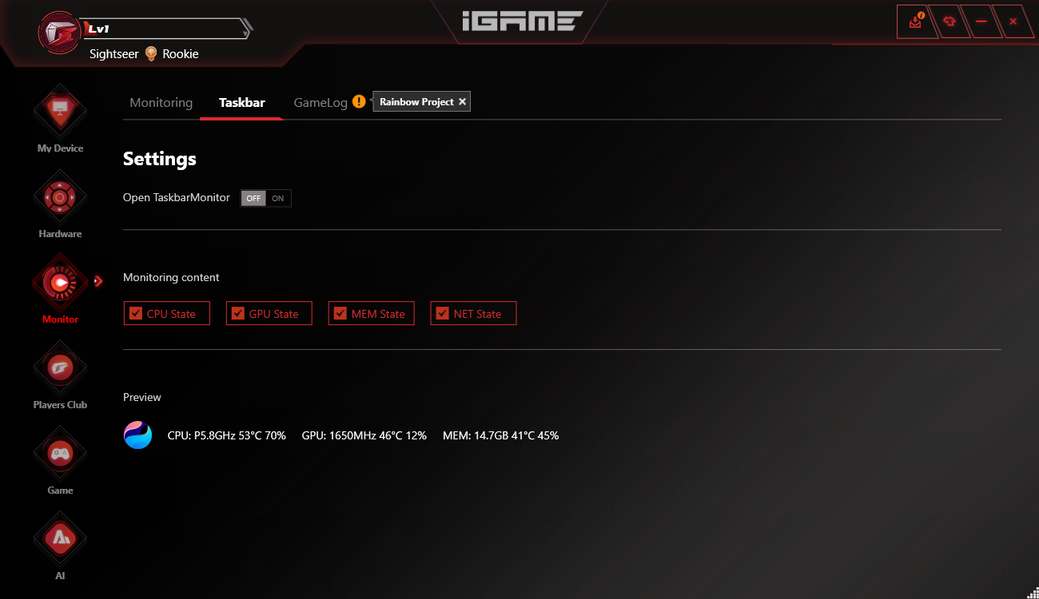Image resolution: width=1039 pixels, height=599 pixels.
Task: Click the settings gear icon in title bar
Action: tap(950, 22)
